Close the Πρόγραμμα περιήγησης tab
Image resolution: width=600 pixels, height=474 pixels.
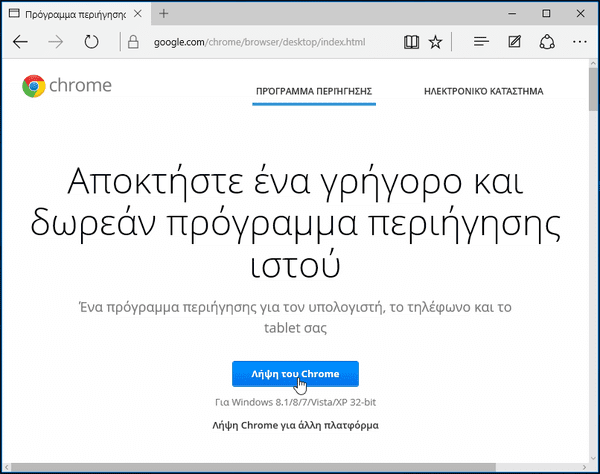[138, 14]
